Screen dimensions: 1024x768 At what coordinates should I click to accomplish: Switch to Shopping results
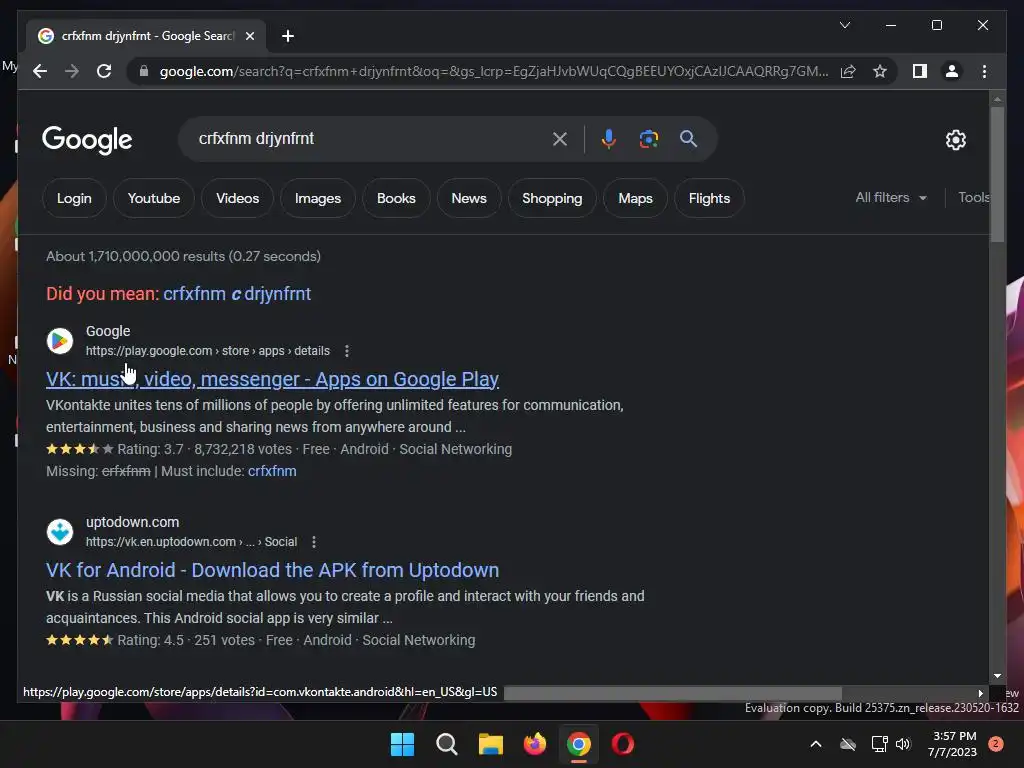point(552,198)
